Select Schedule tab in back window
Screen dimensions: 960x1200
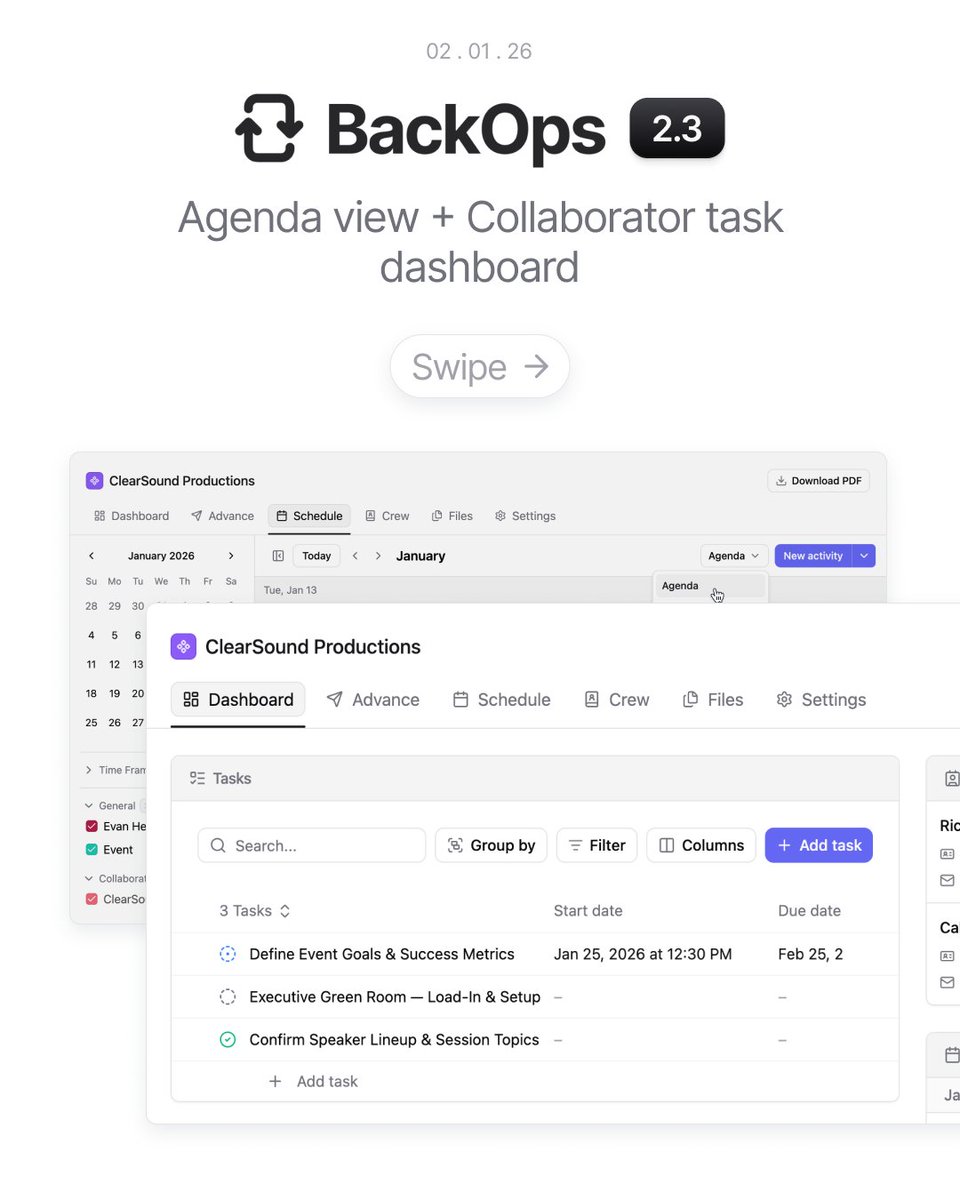309,516
